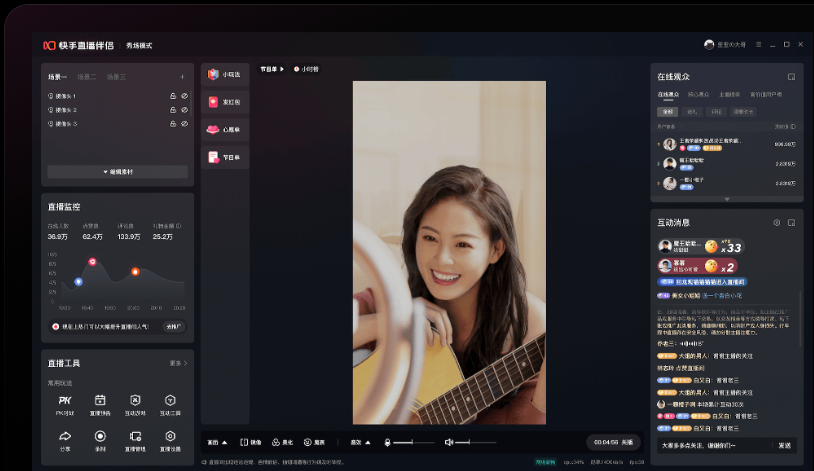The height and width of the screenshot is (471, 814).
Task: Expand the 节目单 chip above the preview
Action: coord(272,69)
